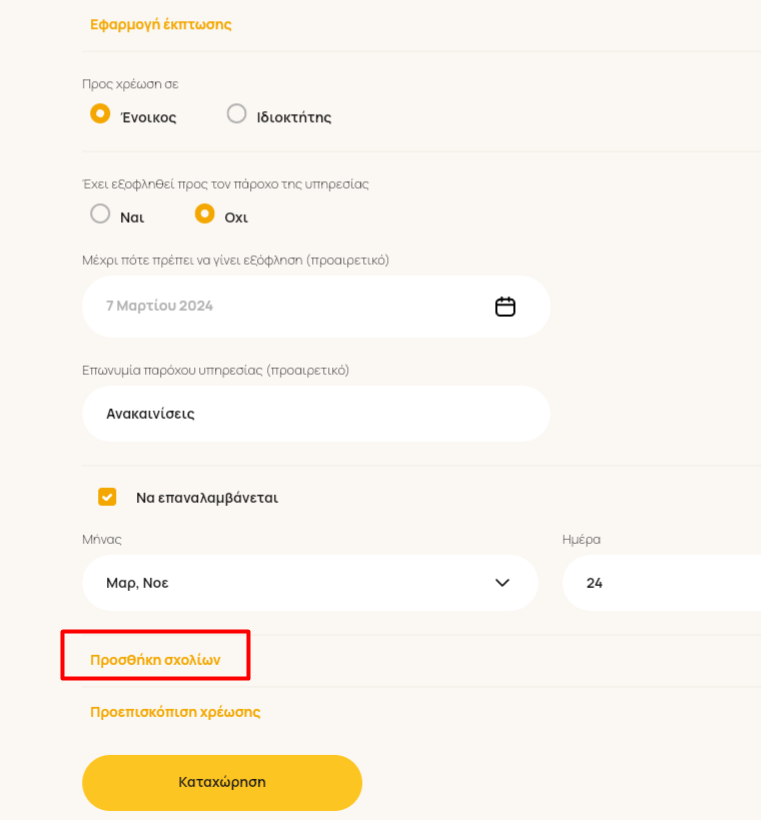
Task: Focus the 7 Μαρτίου 2024 date field
Action: (x=316, y=306)
